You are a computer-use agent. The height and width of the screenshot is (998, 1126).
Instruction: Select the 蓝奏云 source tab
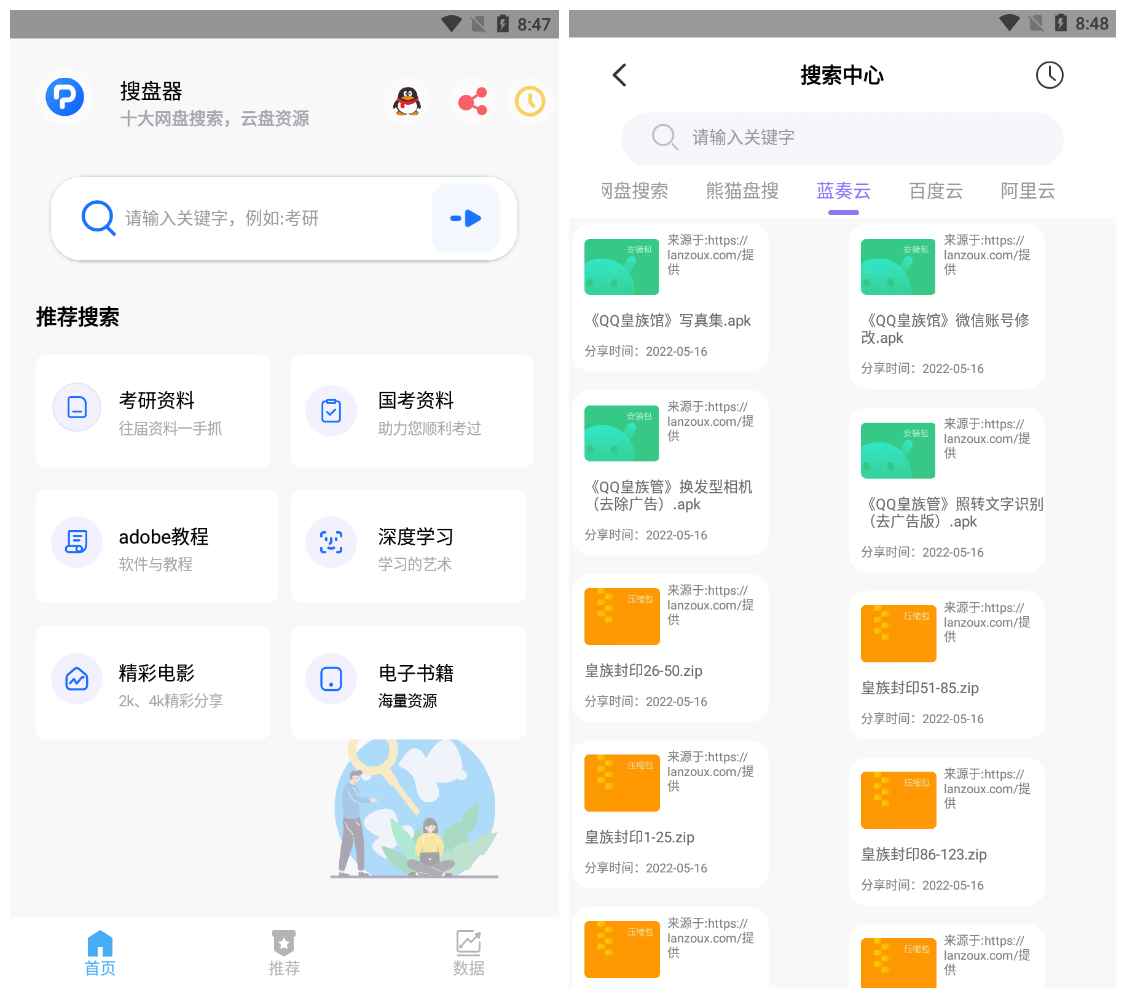click(843, 191)
